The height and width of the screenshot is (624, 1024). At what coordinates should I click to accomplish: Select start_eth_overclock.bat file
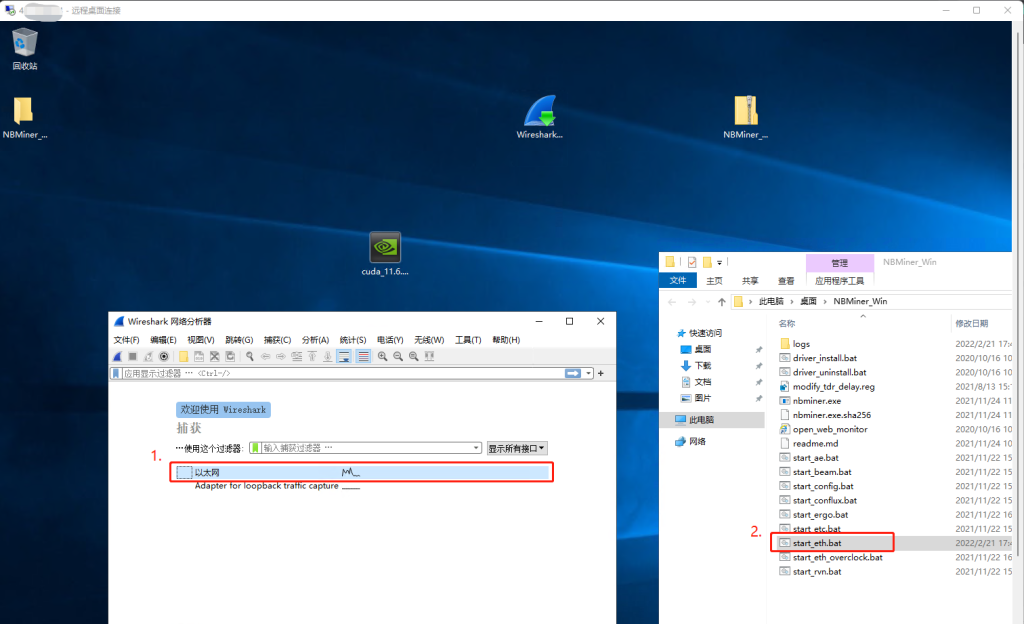tap(837, 557)
